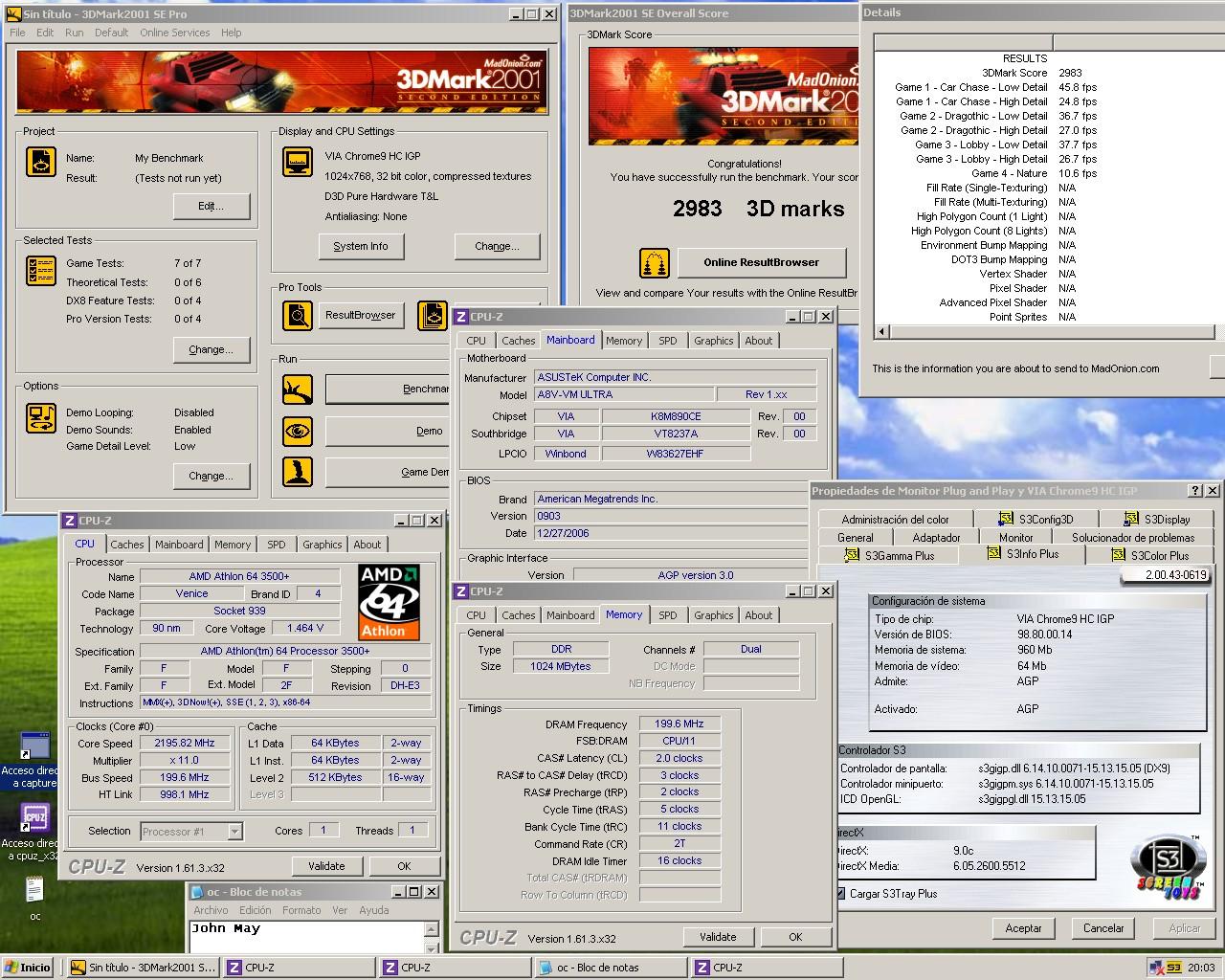The width and height of the screenshot is (1225, 980).
Task: Click the S3Color Plus tab icon
Action: click(x=1118, y=555)
